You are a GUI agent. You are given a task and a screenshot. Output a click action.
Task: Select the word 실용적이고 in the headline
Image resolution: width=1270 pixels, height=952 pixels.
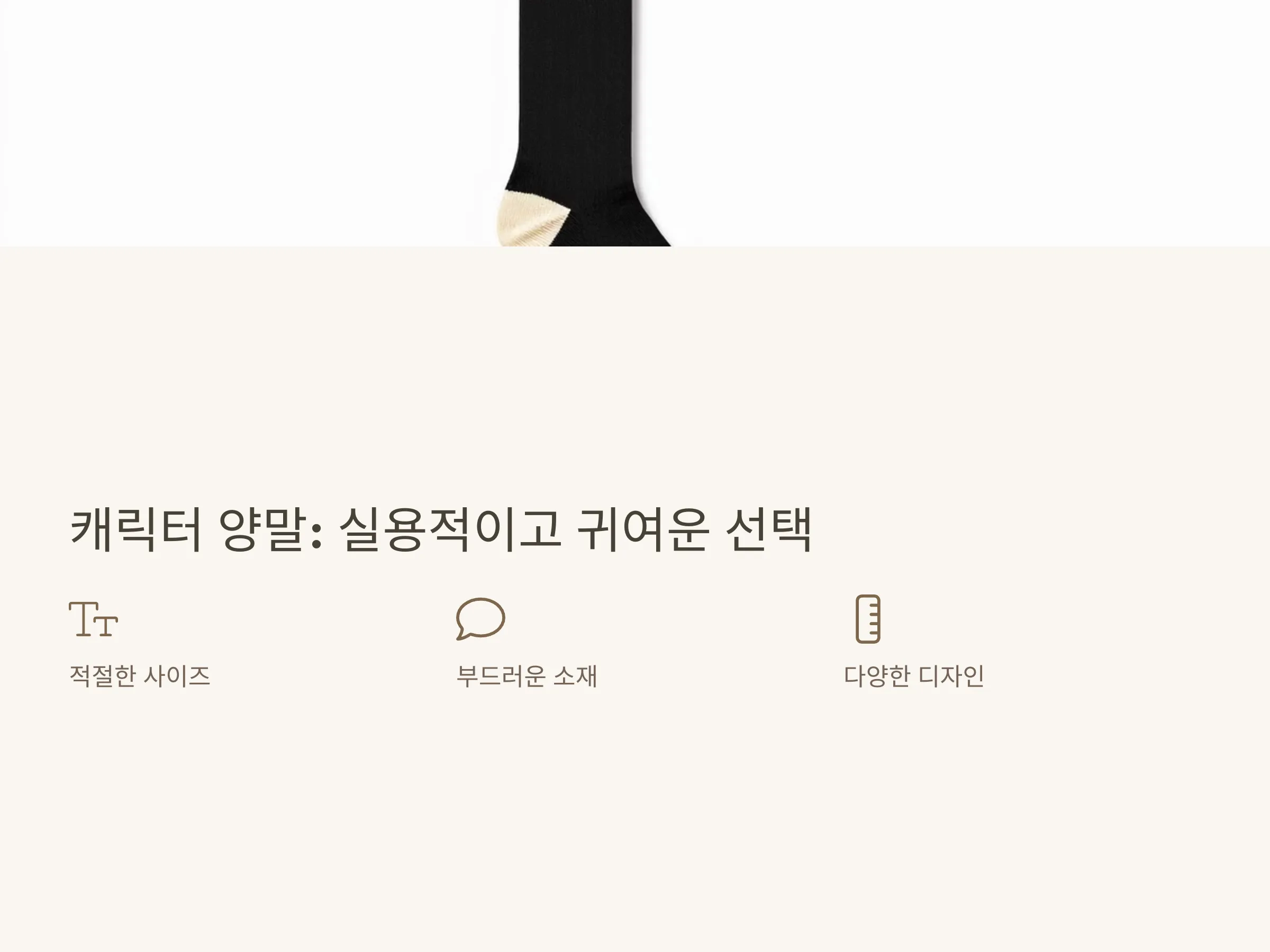pos(450,529)
